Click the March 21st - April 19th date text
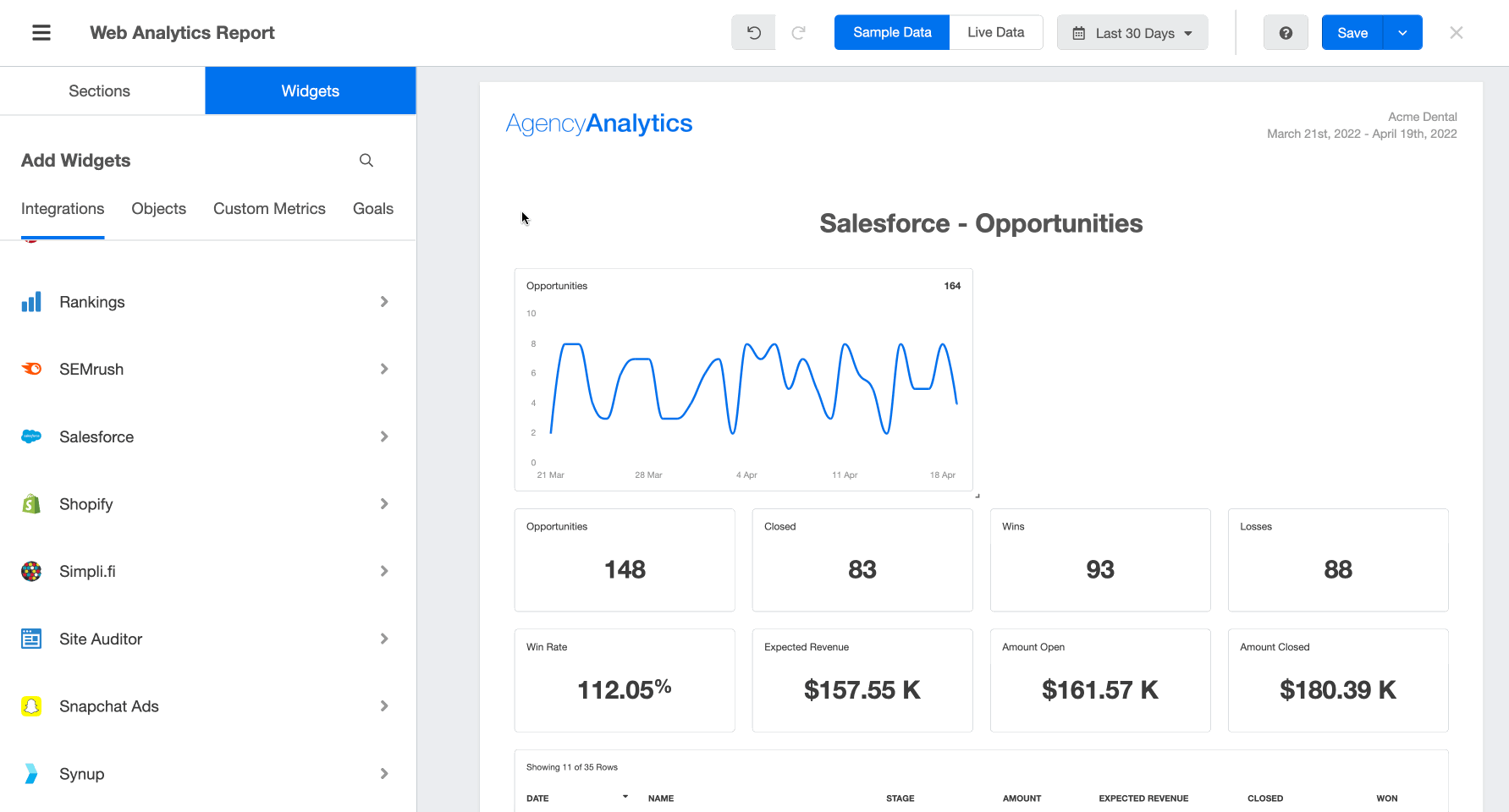The image size is (1509, 812). [1362, 134]
